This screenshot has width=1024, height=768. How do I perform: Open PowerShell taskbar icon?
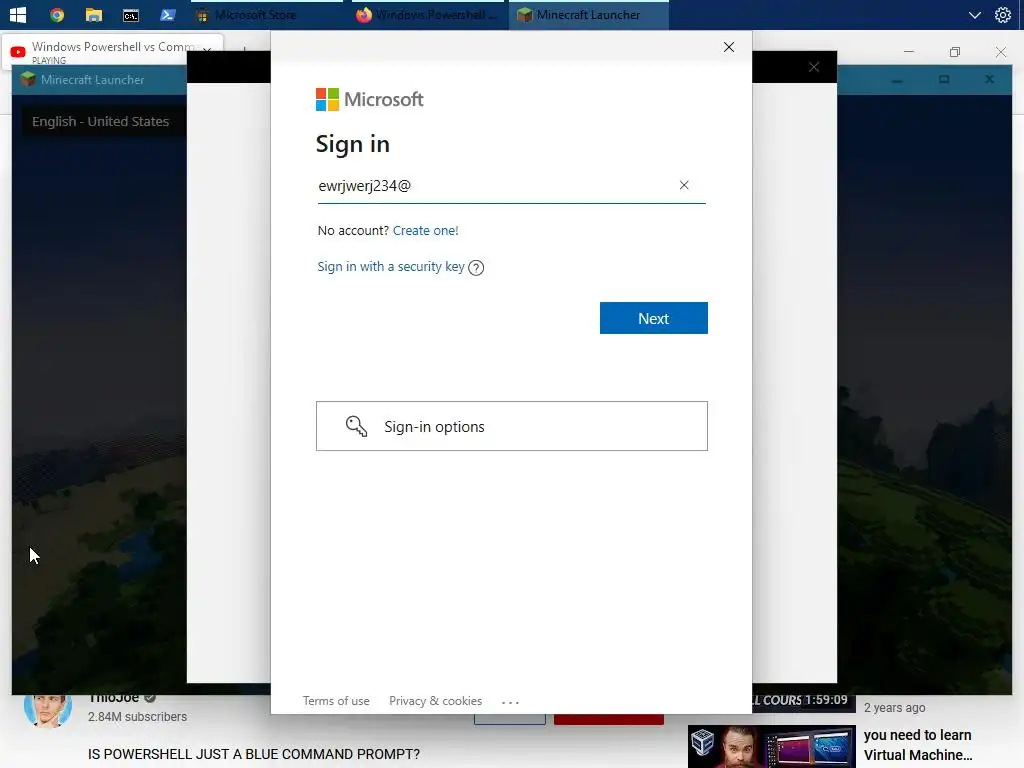click(x=168, y=14)
